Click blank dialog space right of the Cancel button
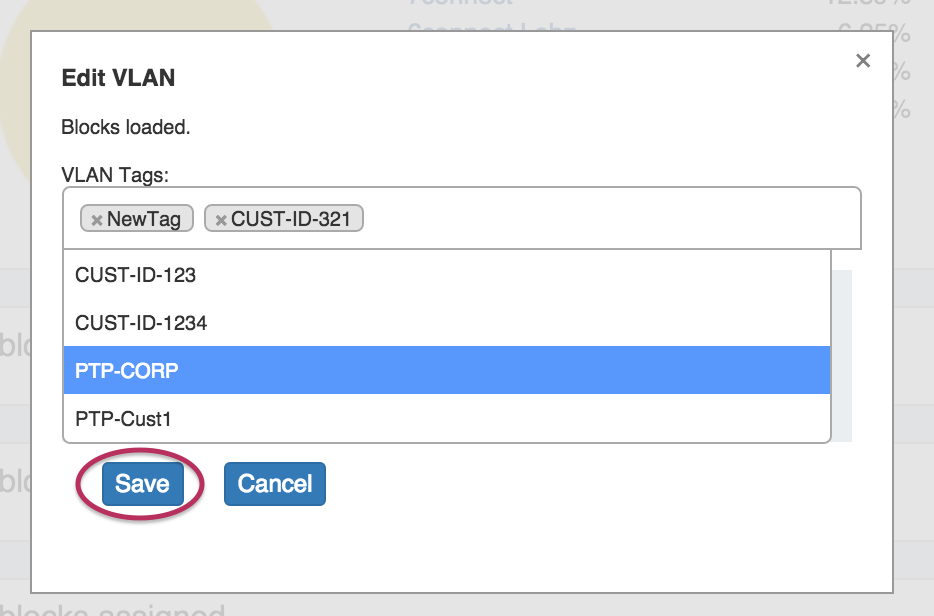 pyautogui.click(x=600, y=484)
